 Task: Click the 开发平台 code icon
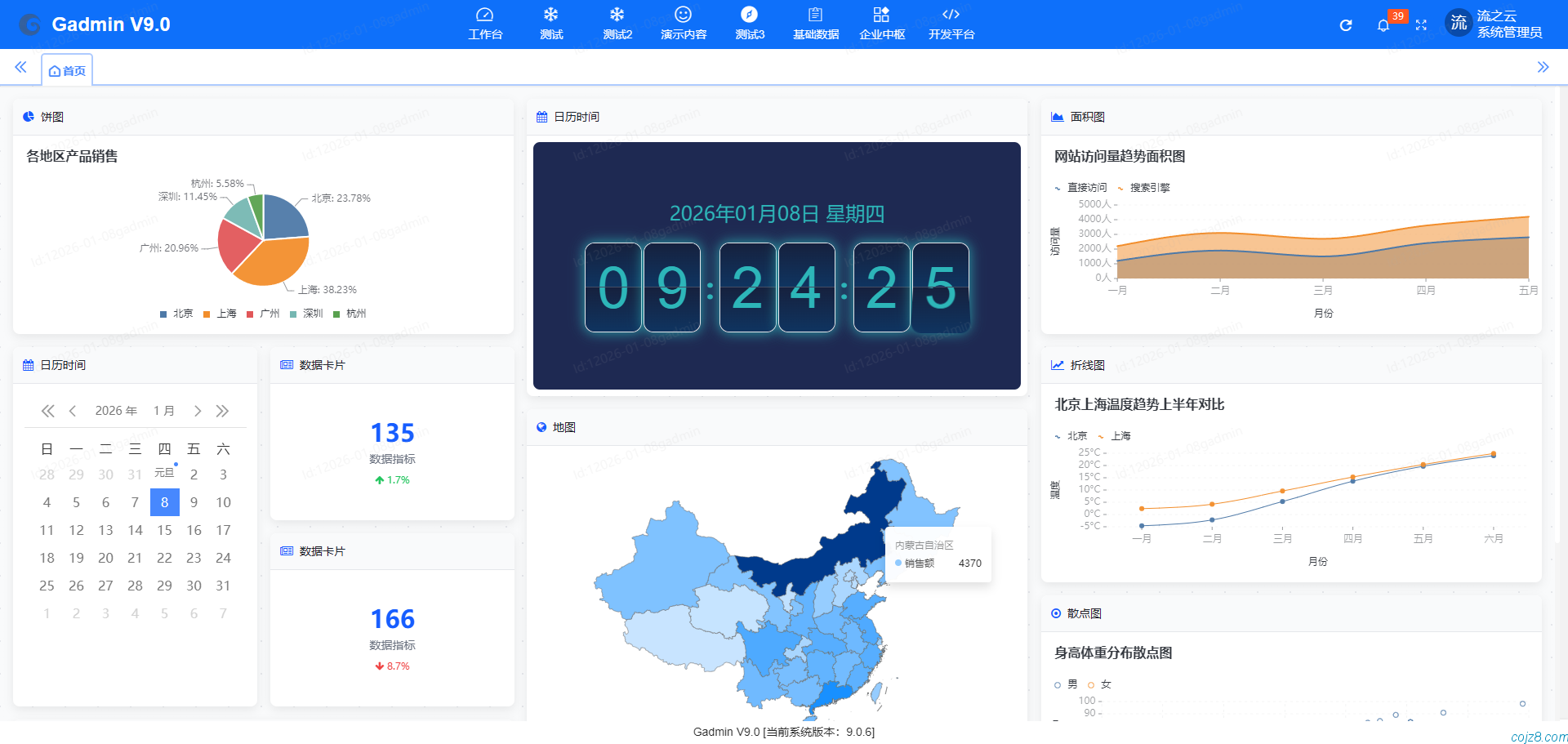tap(950, 14)
